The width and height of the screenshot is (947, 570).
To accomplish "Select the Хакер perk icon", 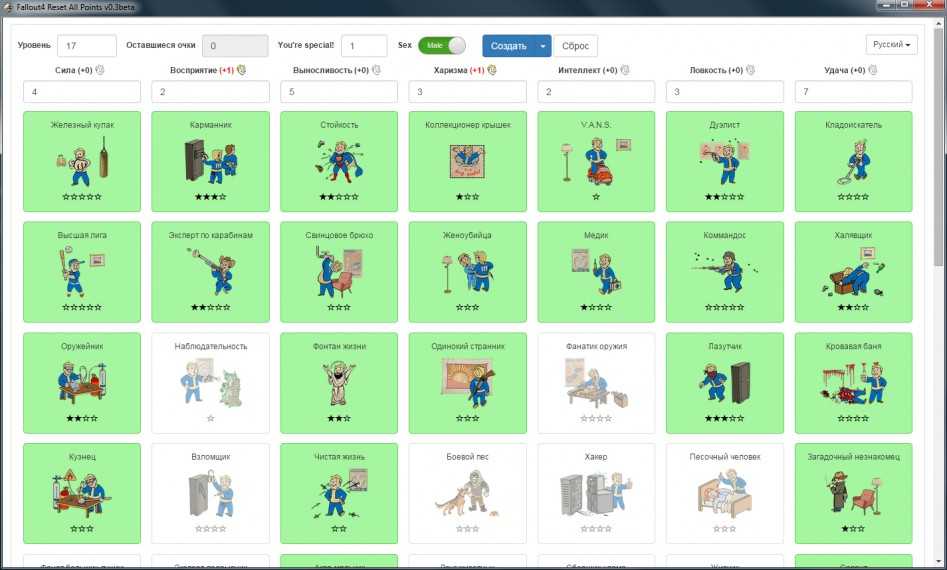I will 596,490.
